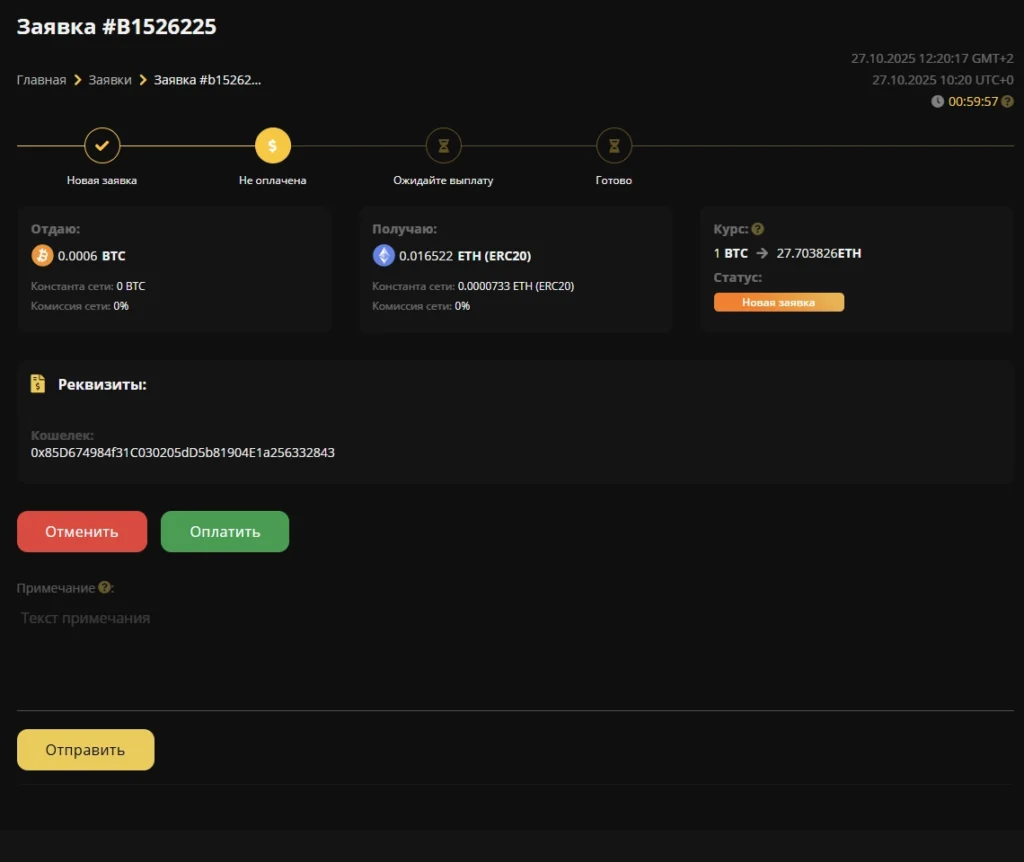Viewport: 1024px width, 862px height.
Task: Click the Комиссия сети 0% under Получаю
Action: coord(421,306)
